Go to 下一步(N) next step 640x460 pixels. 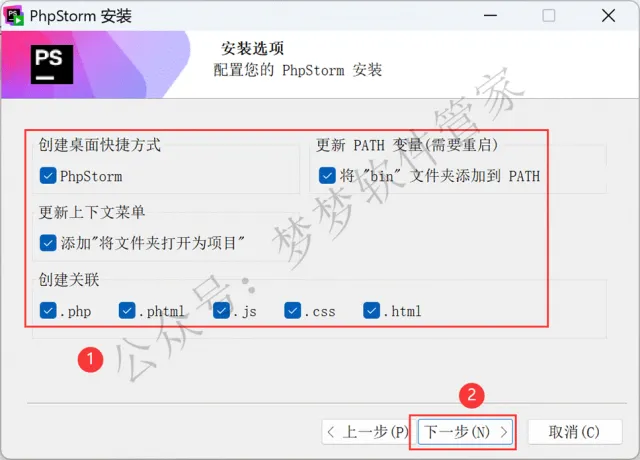[x=465, y=432]
